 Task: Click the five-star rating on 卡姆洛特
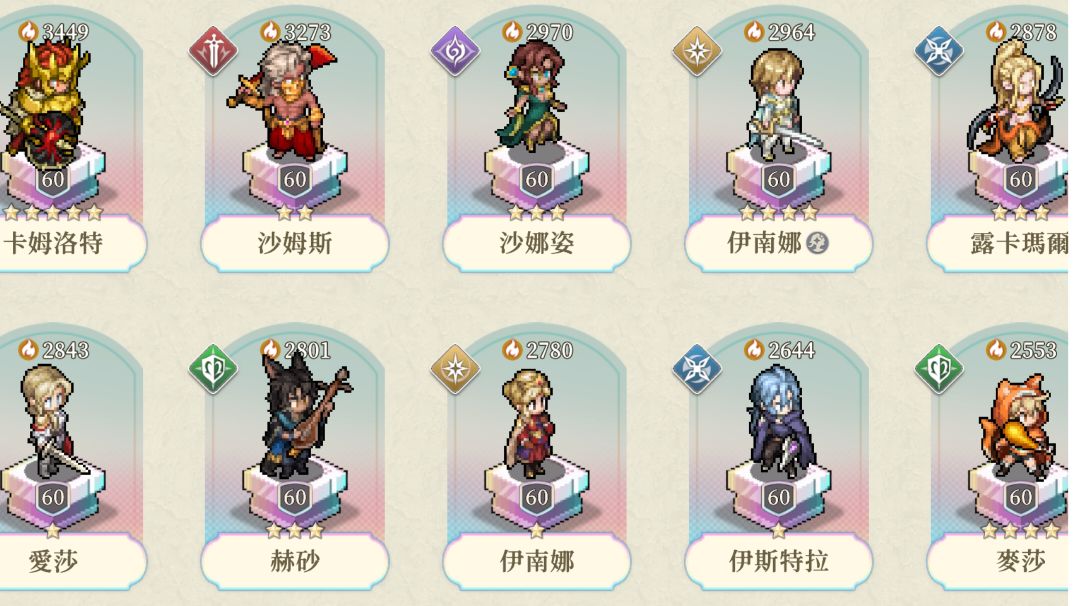pos(53,213)
